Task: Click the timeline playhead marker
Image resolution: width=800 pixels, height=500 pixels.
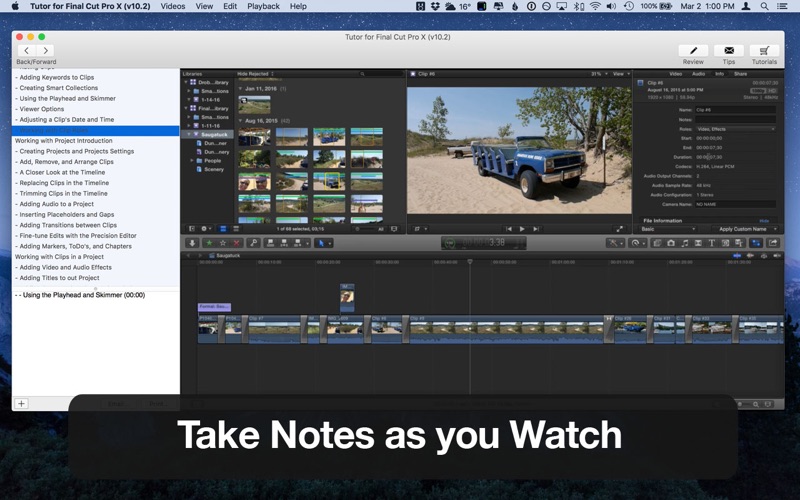Action: pos(470,262)
